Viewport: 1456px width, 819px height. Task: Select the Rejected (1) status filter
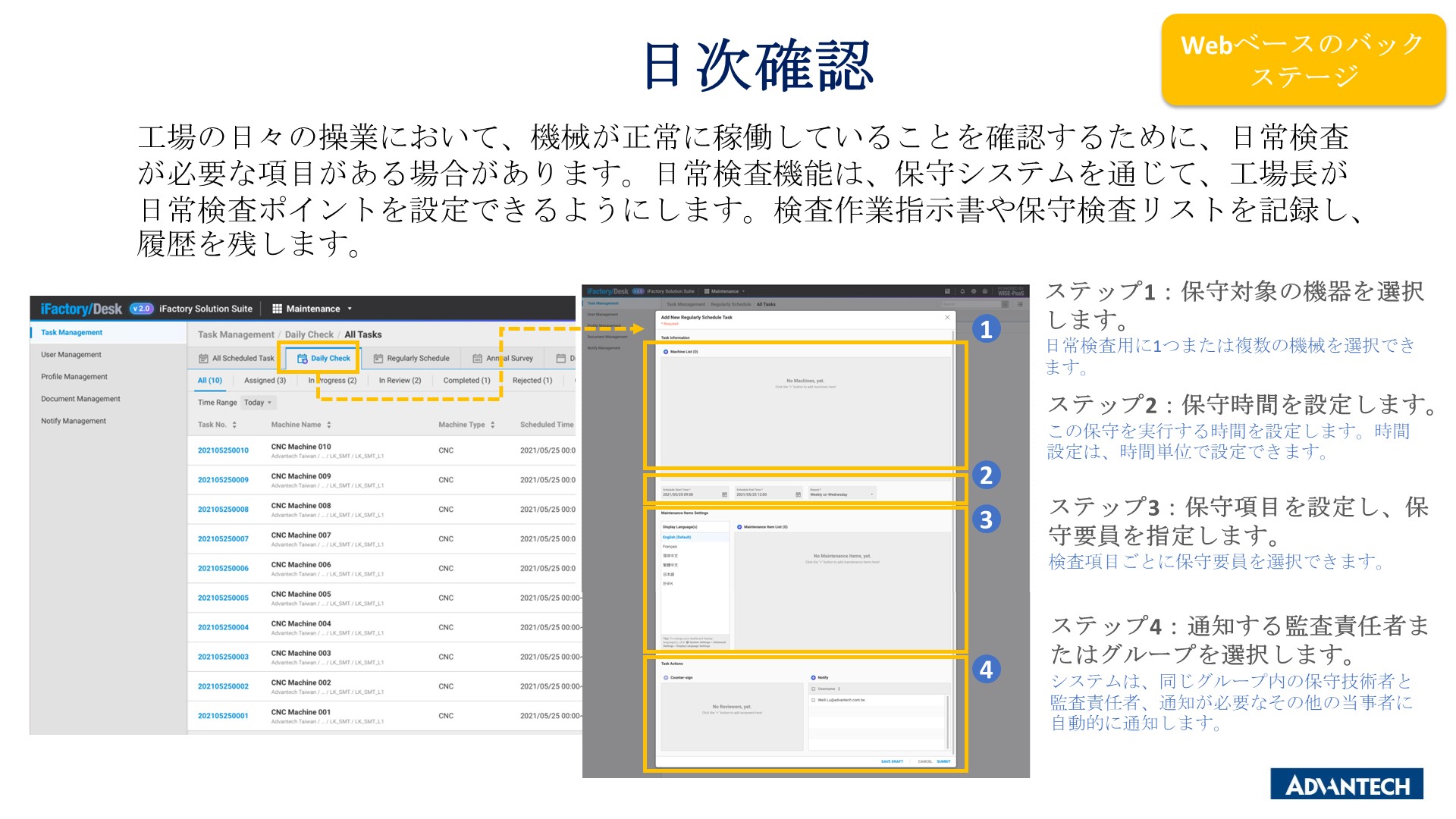tap(532, 381)
